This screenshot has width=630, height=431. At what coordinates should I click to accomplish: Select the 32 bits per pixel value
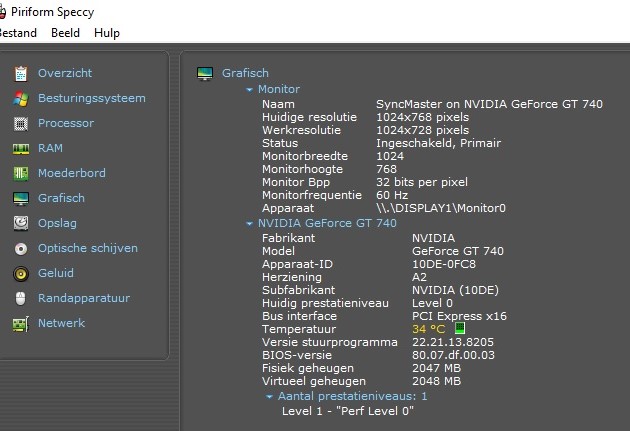422,182
